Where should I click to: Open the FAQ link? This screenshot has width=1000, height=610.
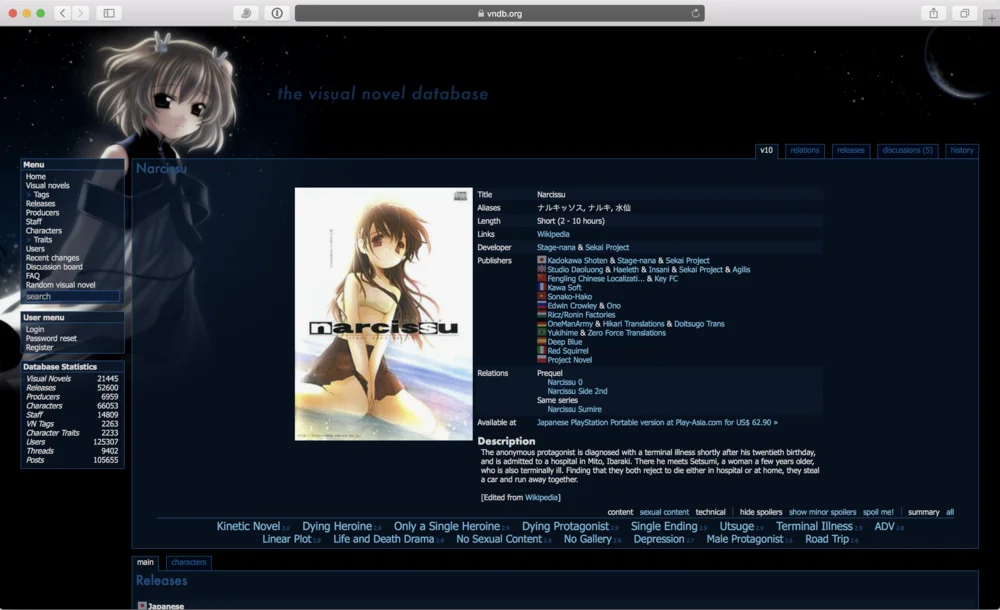pyautogui.click(x=33, y=276)
